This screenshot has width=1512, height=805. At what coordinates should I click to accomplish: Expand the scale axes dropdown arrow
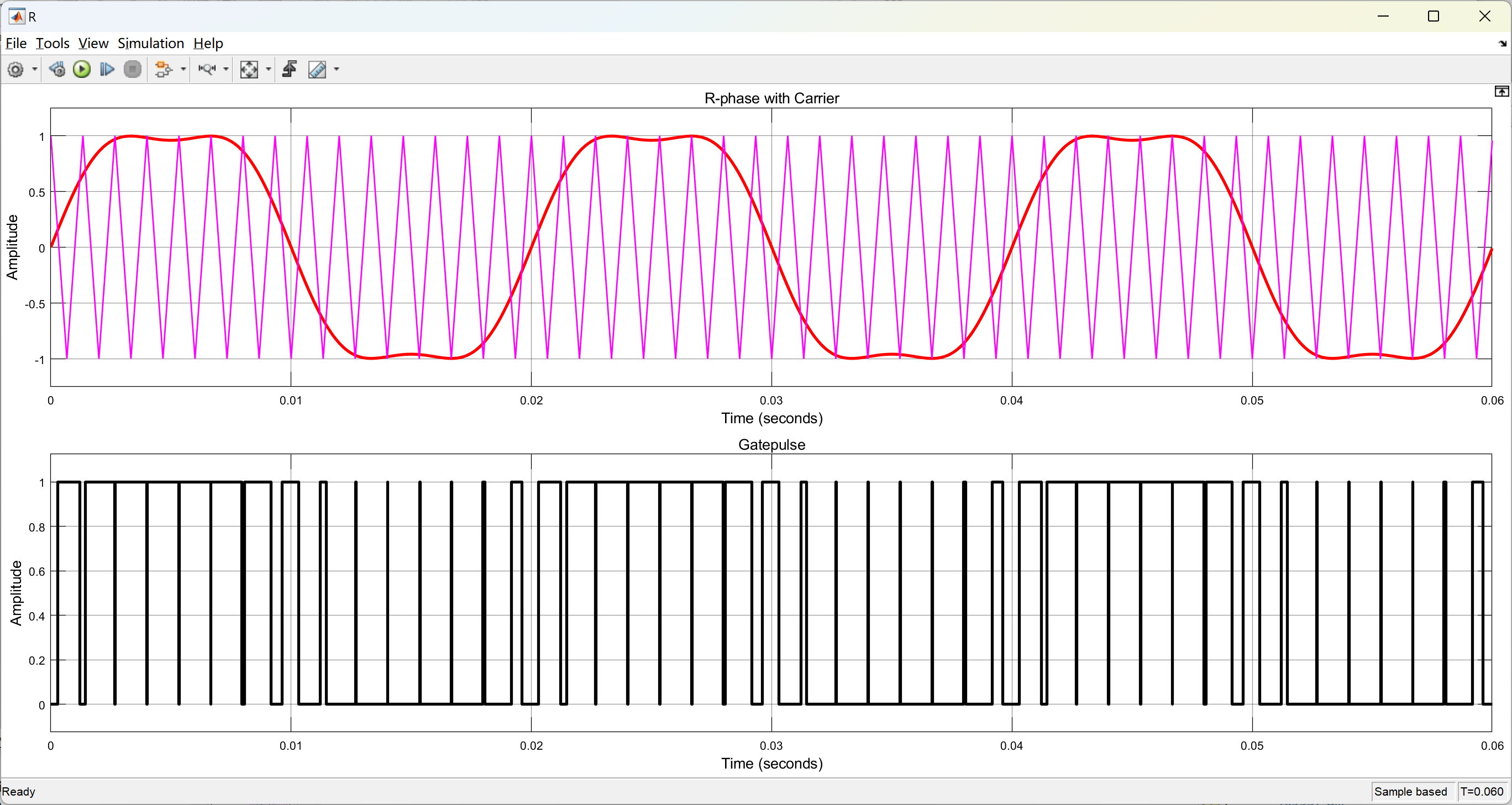point(269,70)
